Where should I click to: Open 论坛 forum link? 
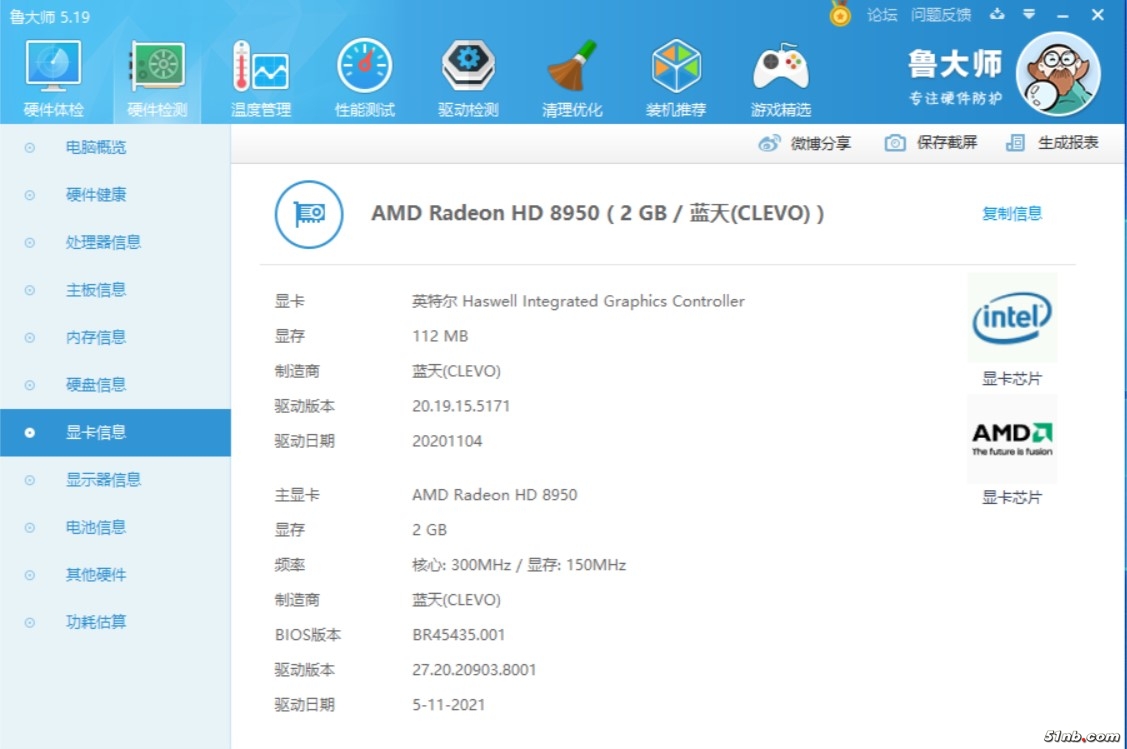(882, 15)
